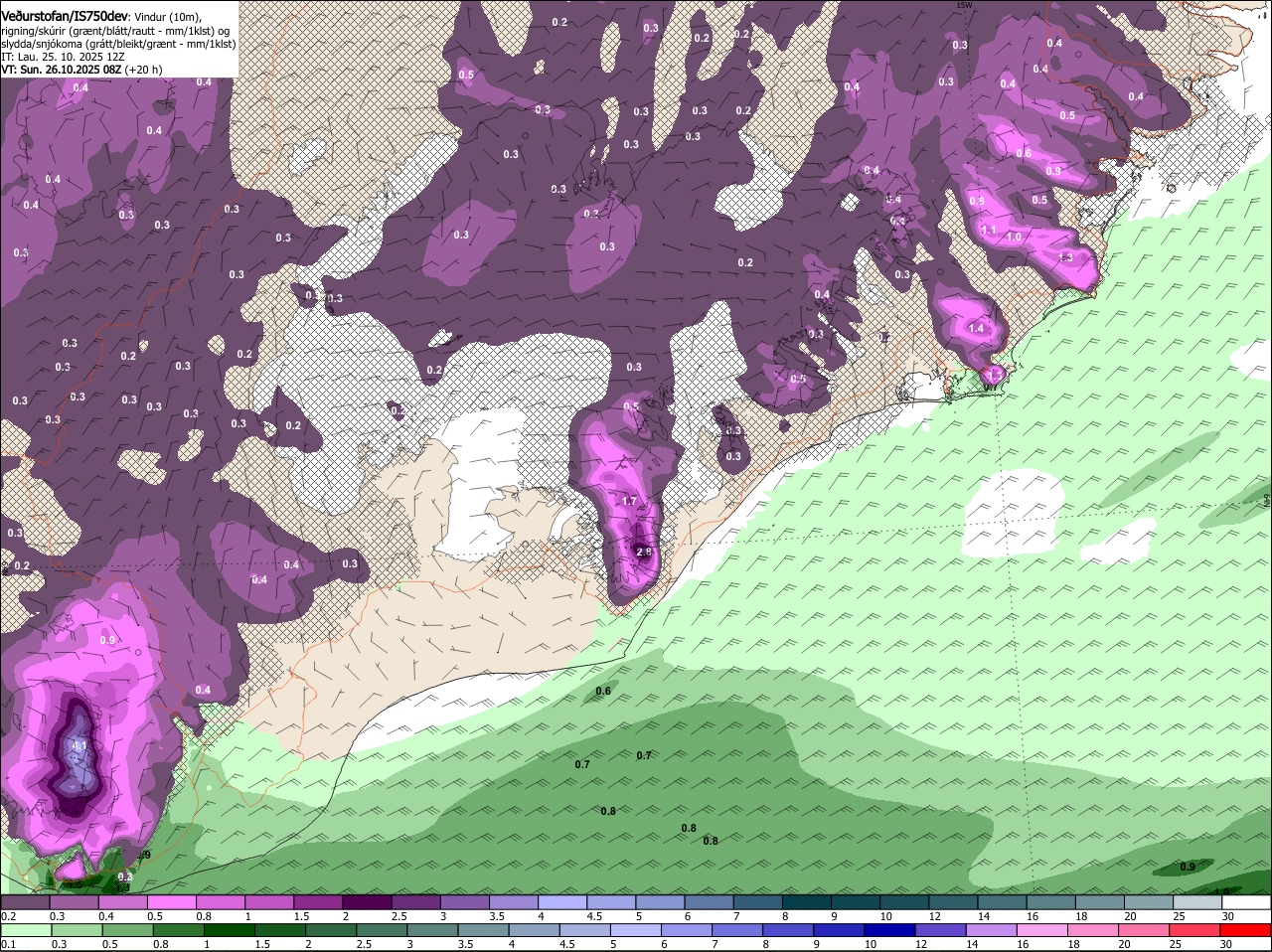Click the 2.8 snowfall peak value

(643, 553)
